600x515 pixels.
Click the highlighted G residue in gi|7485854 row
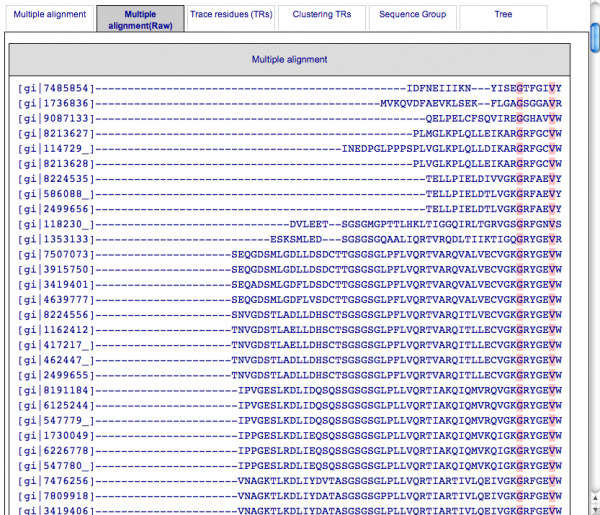pyautogui.click(x=520, y=89)
